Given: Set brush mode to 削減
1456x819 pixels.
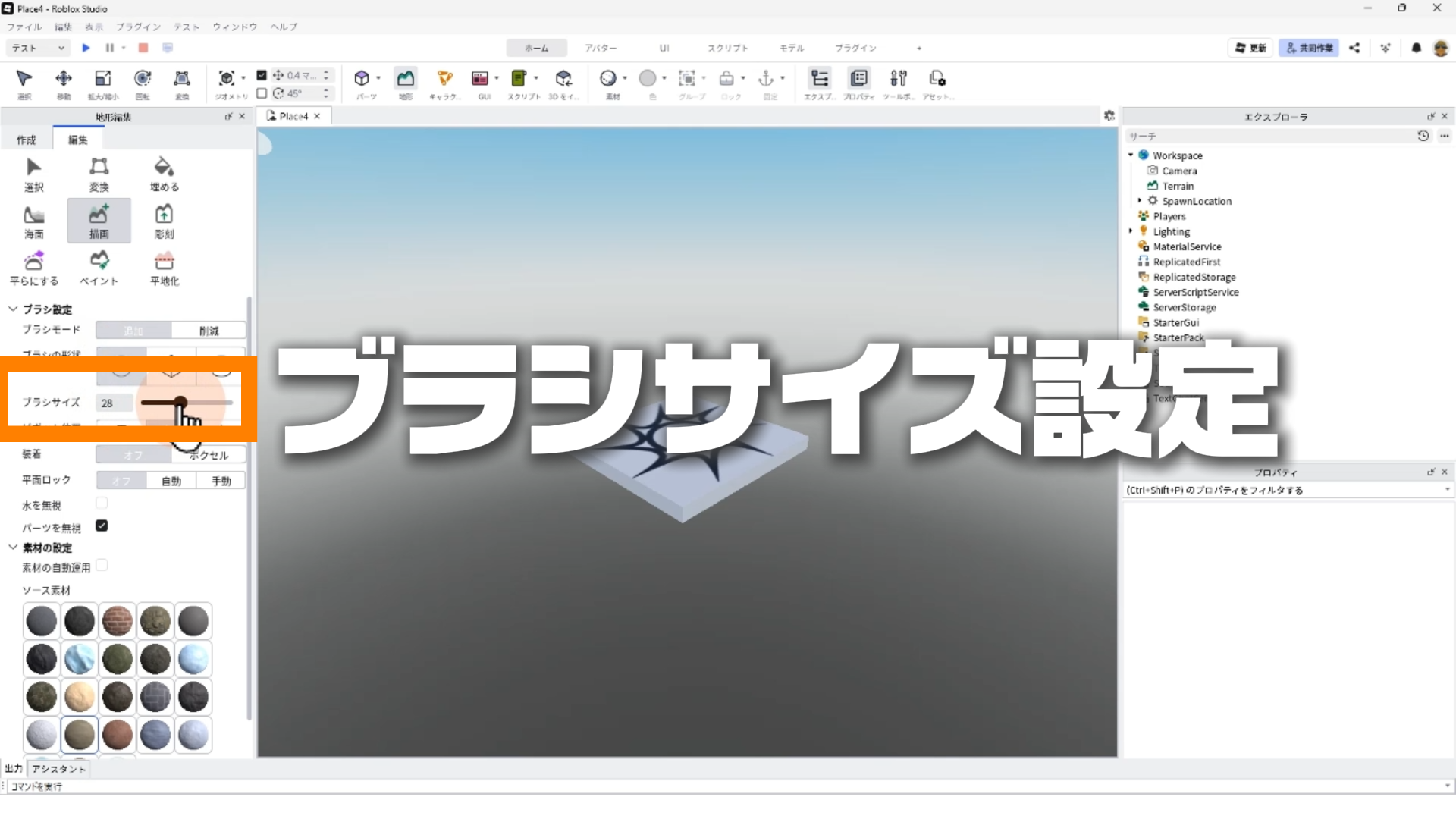Looking at the screenshot, I should [209, 331].
